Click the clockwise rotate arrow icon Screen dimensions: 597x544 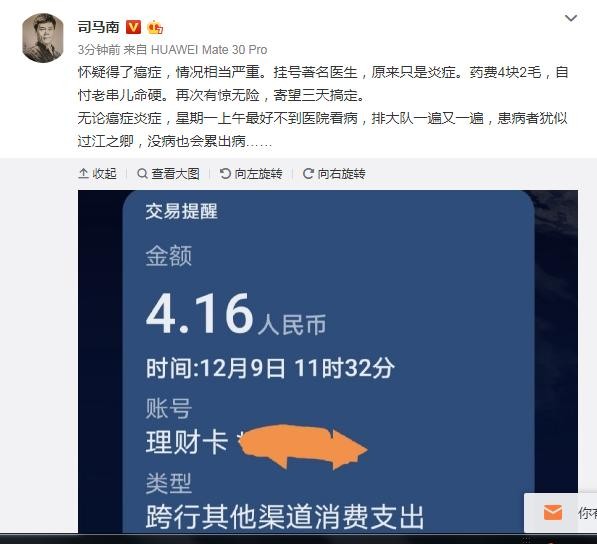coord(308,174)
